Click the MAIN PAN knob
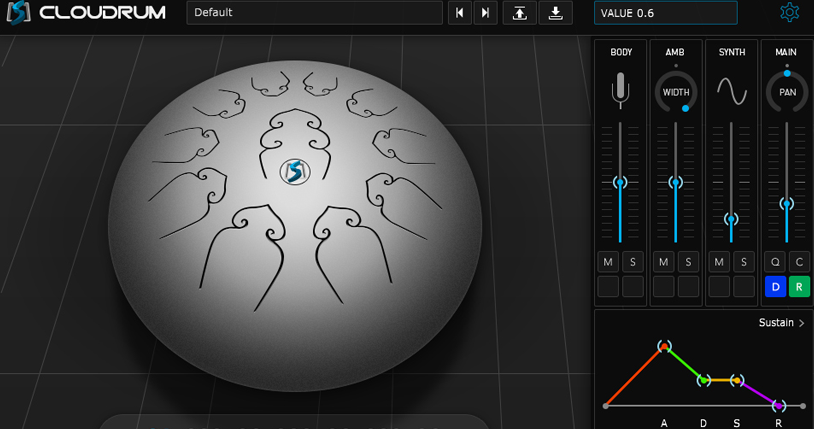 pyautogui.click(x=787, y=92)
